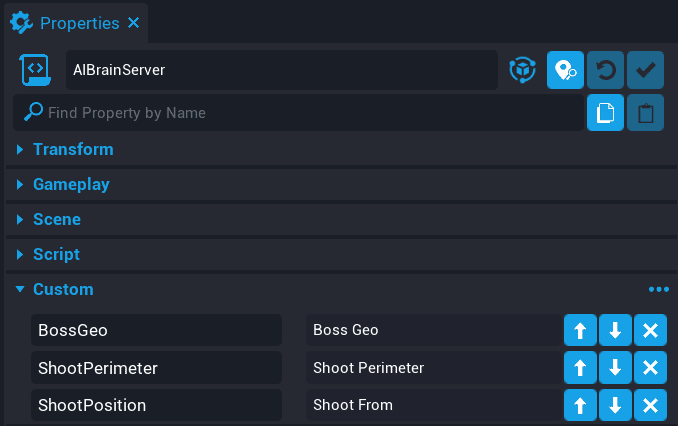Copy properties using the copy icon
Screen dimensions: 678x426
tap(605, 113)
